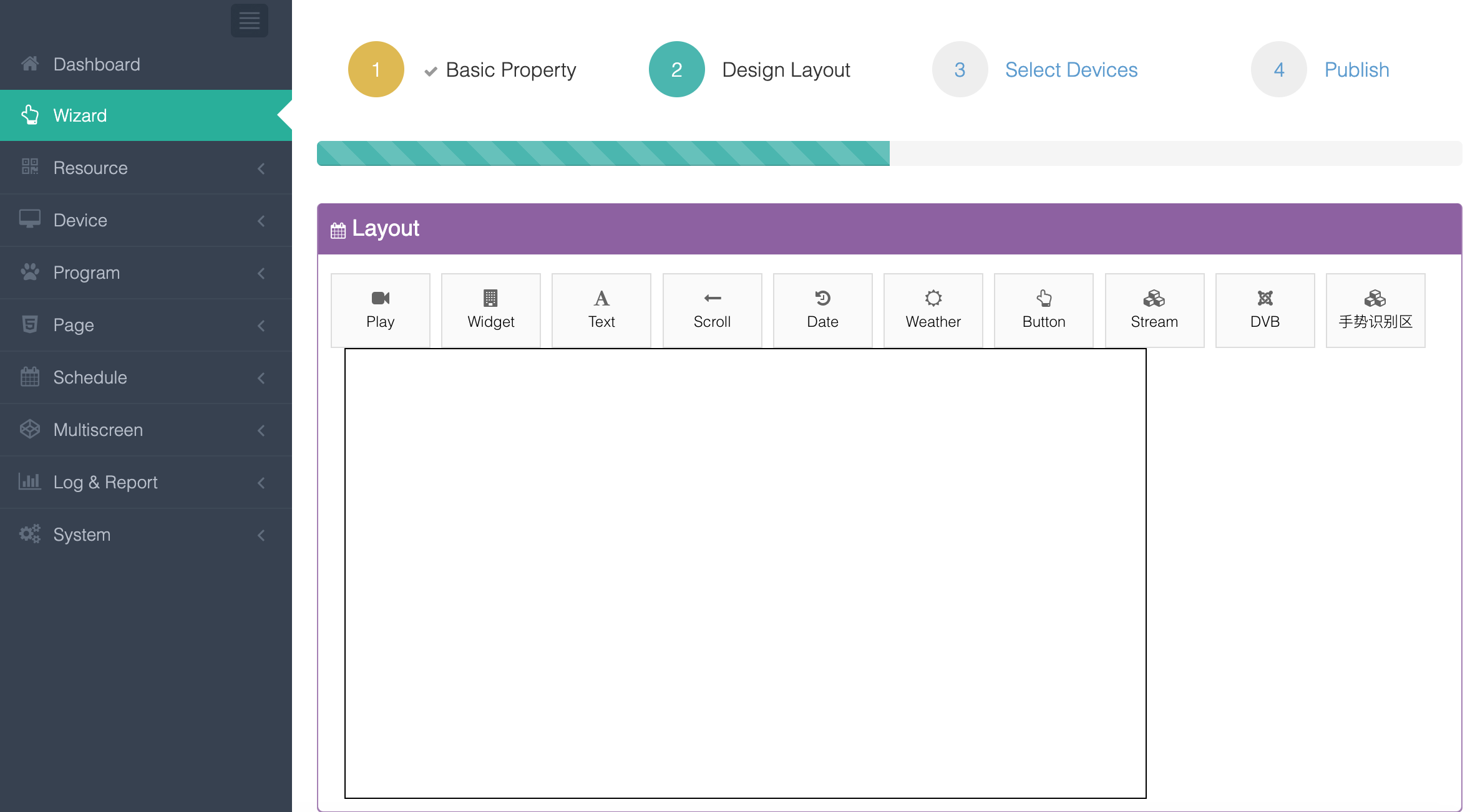Click the wizard progress bar
The image size is (1470, 812).
point(749,153)
